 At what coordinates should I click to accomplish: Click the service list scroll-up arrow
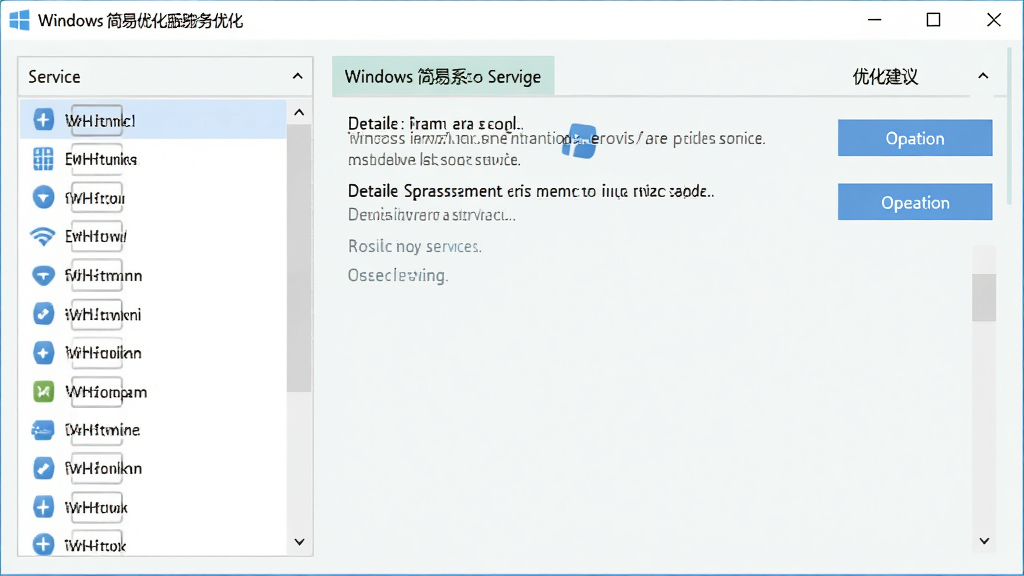click(x=299, y=112)
